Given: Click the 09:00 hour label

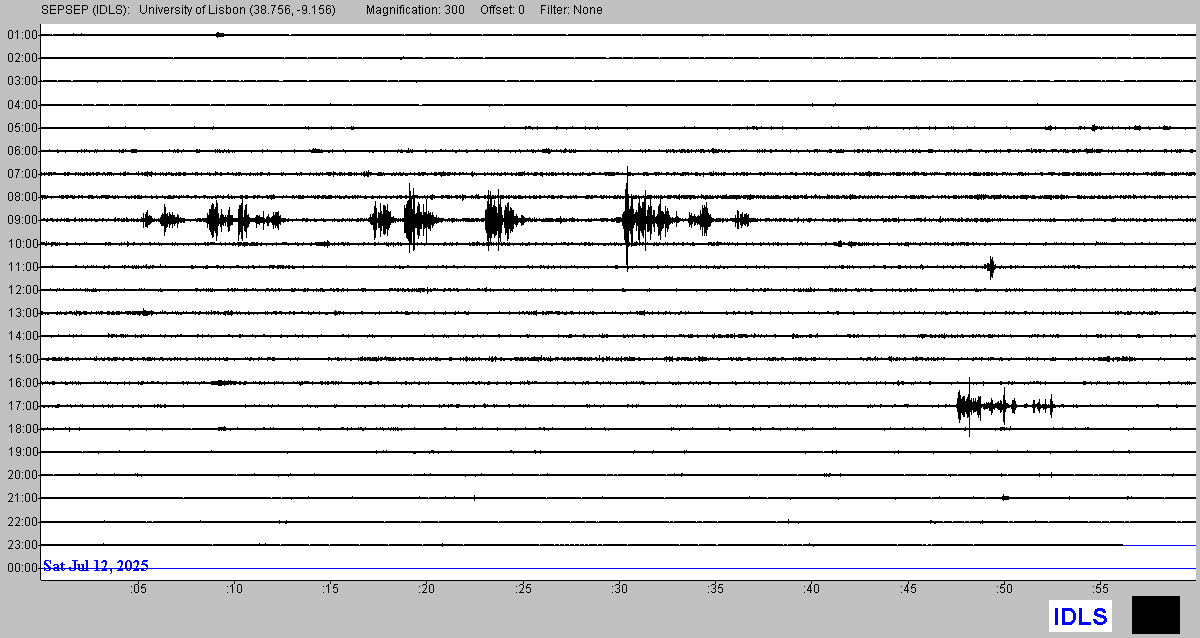Looking at the screenshot, I should (20, 220).
